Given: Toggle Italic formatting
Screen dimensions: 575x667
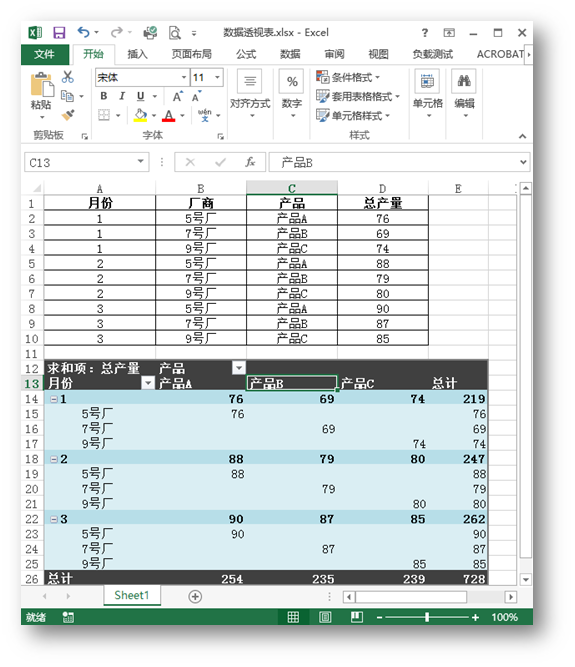Looking at the screenshot, I should point(122,96).
